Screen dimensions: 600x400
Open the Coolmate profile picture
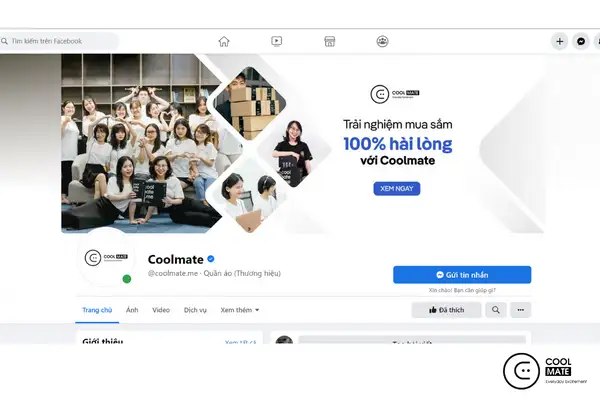point(106,258)
